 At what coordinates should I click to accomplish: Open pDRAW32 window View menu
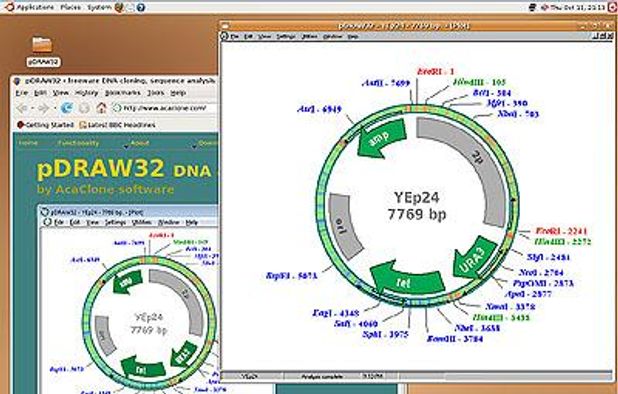tap(264, 36)
